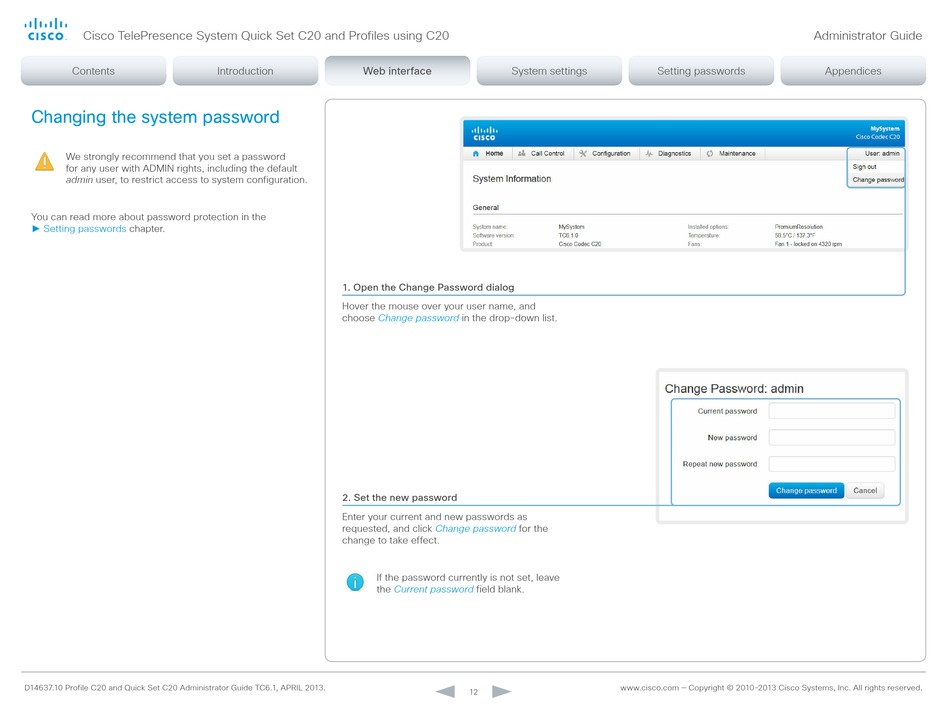Screen dimensions: 950x711
Task: Click the blue information circle icon
Action: coord(355,582)
